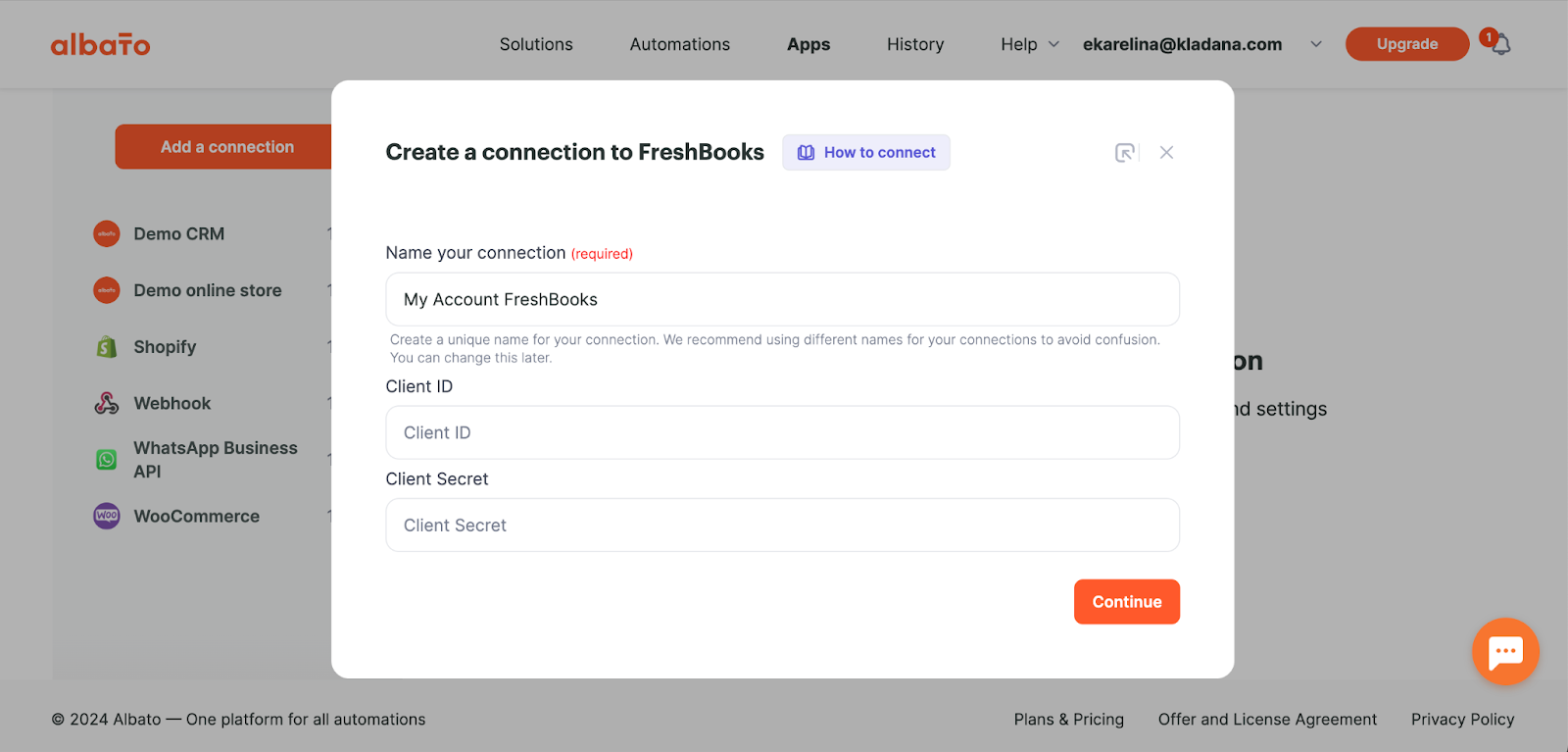
Task: Open the Solutions menu
Action: pyautogui.click(x=536, y=44)
